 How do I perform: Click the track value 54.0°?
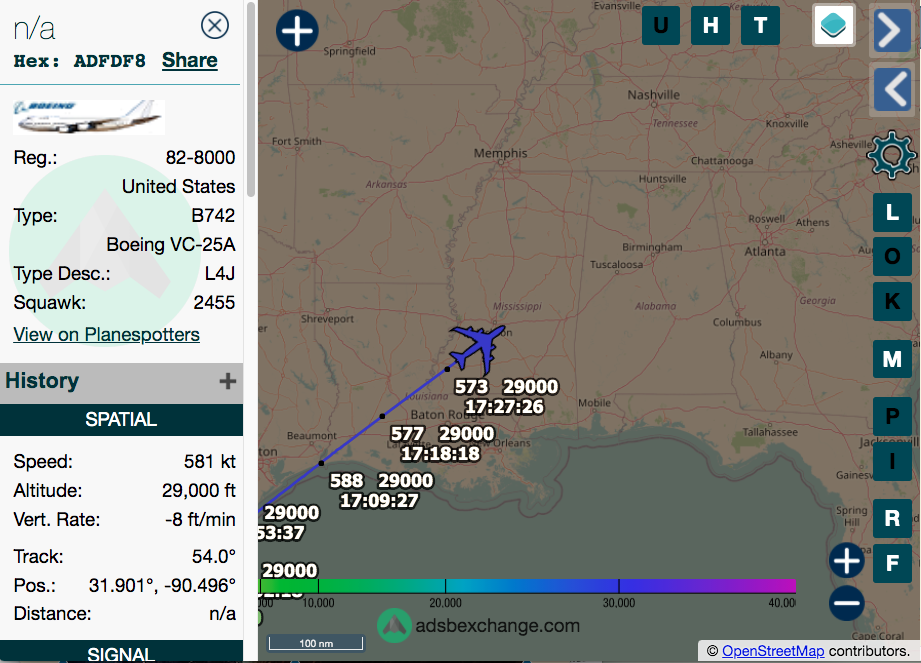pos(214,556)
